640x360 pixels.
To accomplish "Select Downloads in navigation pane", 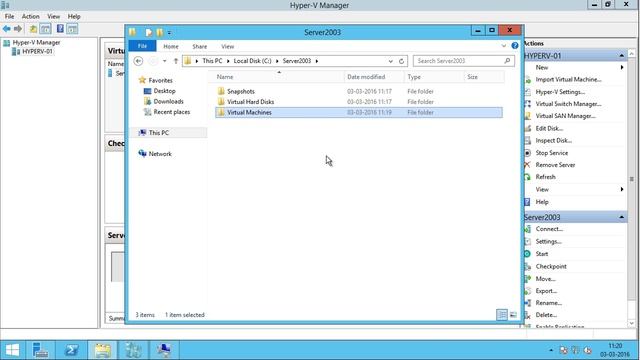I will click(x=169, y=101).
